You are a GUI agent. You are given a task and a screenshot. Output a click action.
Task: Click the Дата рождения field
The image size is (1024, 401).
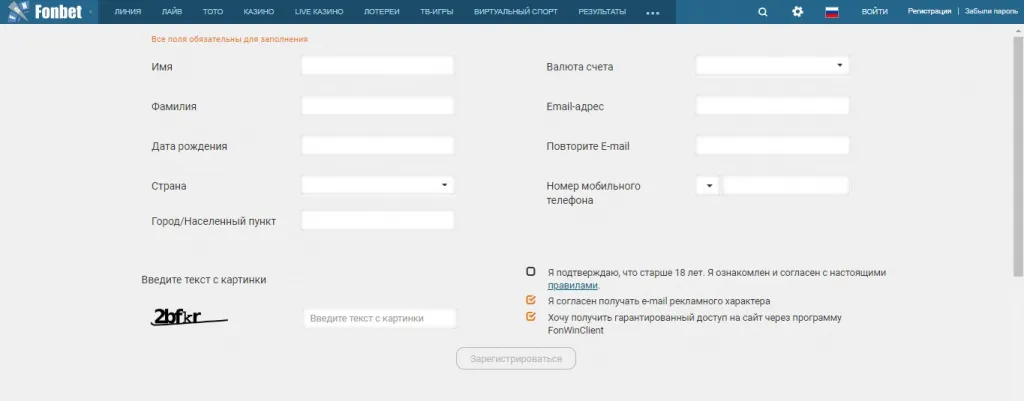pyautogui.click(x=377, y=146)
